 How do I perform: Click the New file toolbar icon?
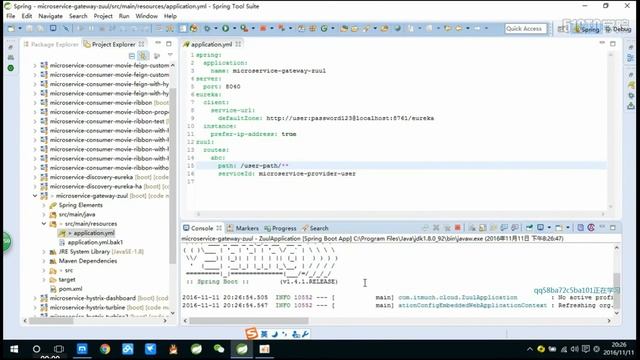click(x=11, y=29)
